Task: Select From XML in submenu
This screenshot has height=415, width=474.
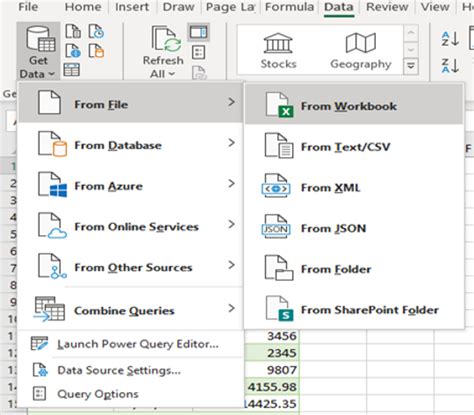Action: point(354,187)
